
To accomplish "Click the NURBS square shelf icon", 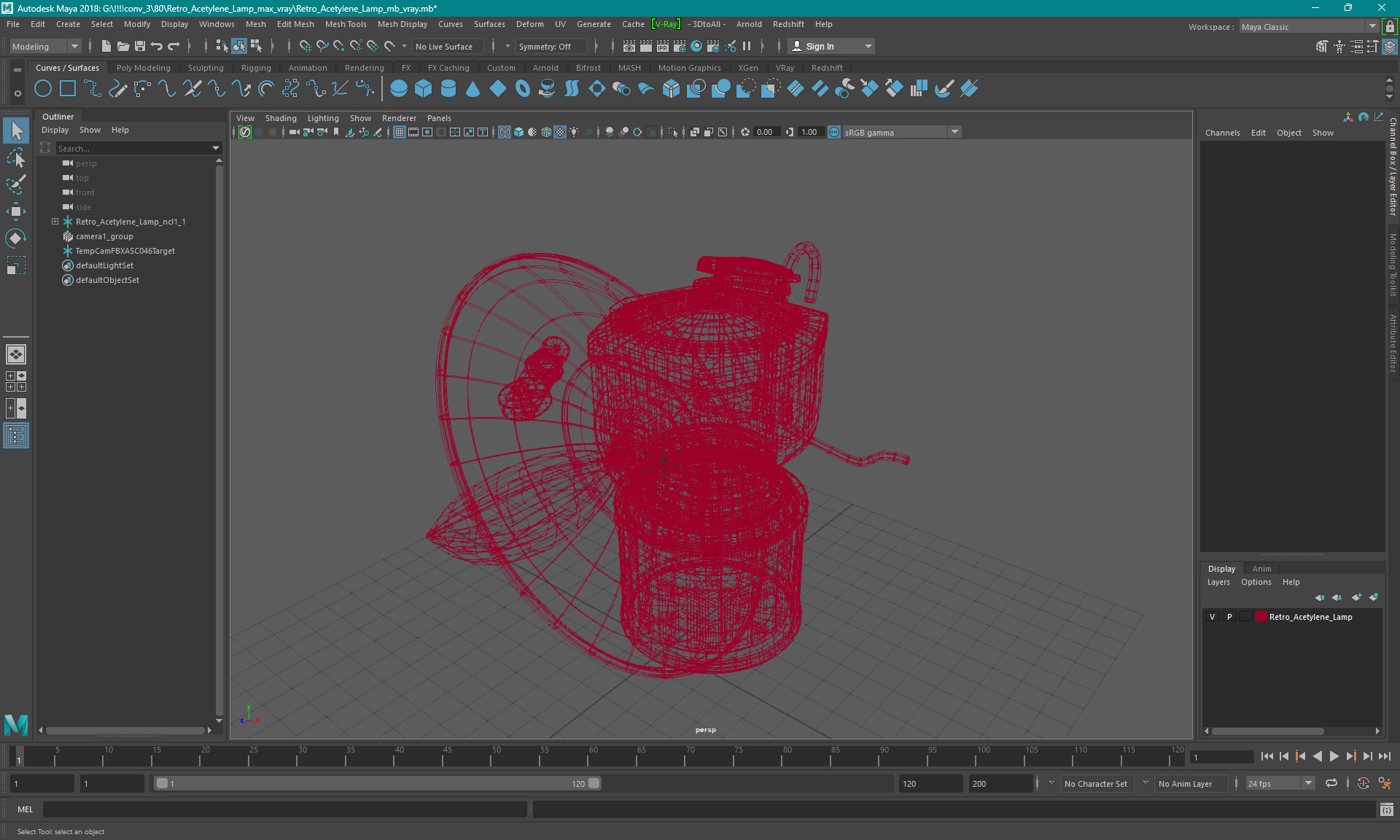I will [x=68, y=89].
